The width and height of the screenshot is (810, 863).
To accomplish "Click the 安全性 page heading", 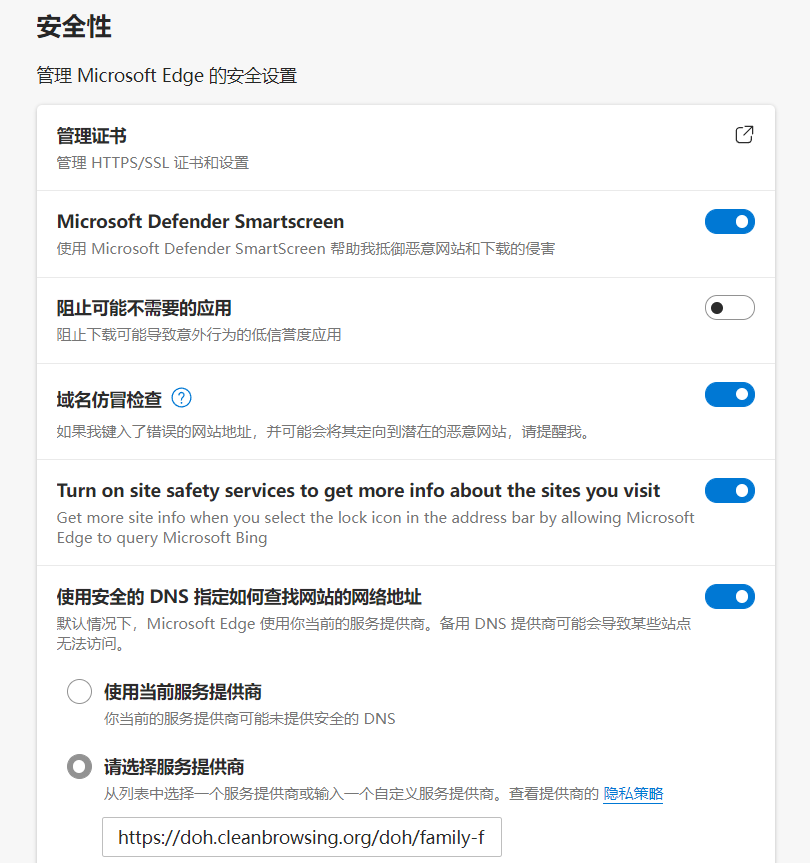I will 73,28.
